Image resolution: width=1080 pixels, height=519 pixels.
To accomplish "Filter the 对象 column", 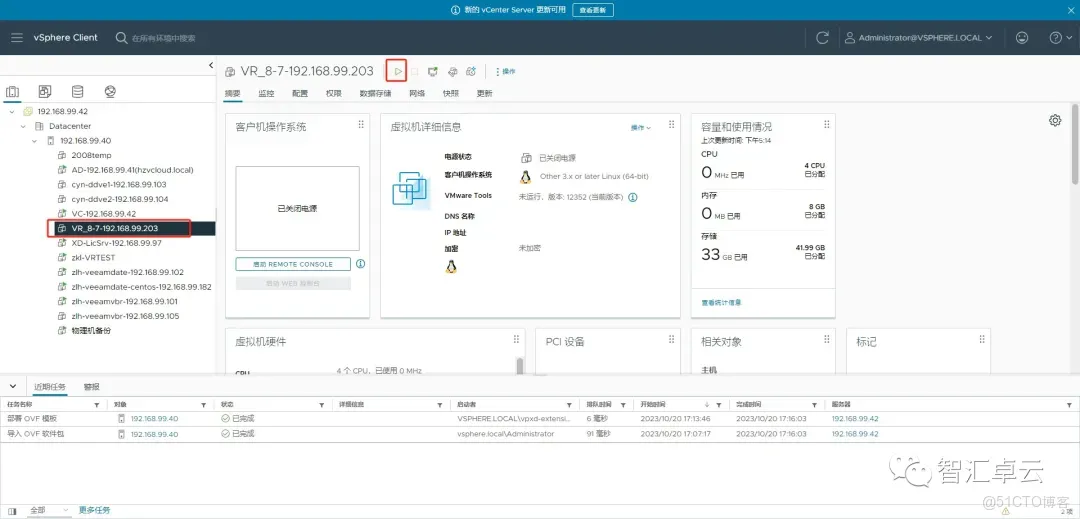I will click(204, 405).
